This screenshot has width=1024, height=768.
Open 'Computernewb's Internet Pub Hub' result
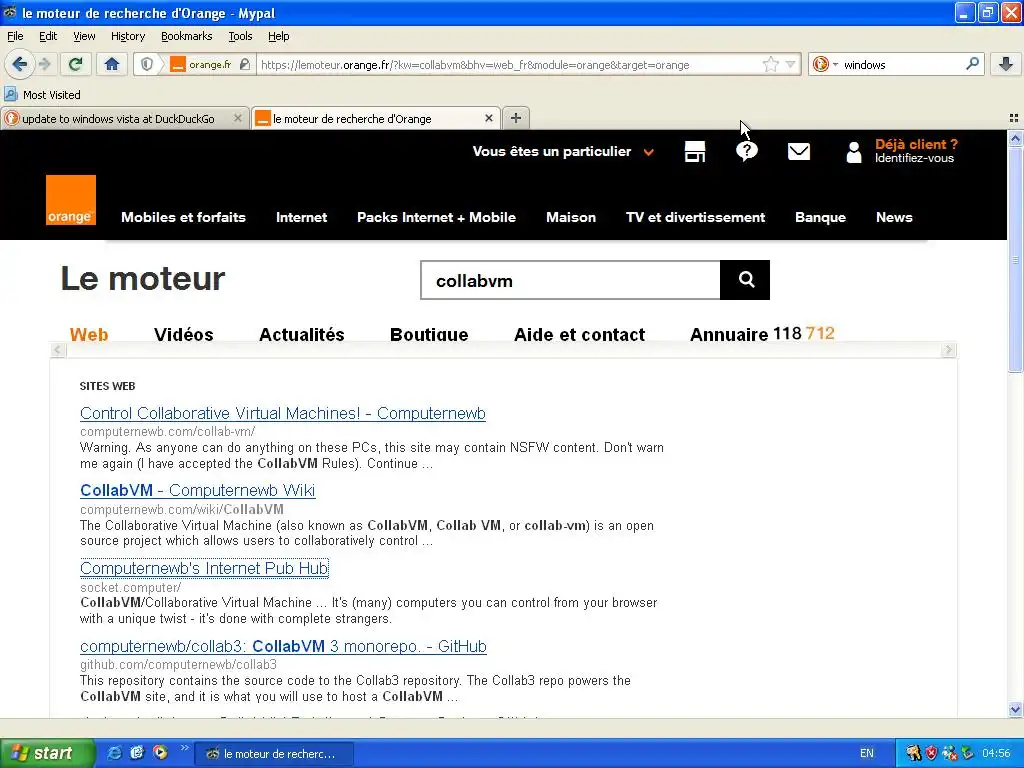click(204, 568)
